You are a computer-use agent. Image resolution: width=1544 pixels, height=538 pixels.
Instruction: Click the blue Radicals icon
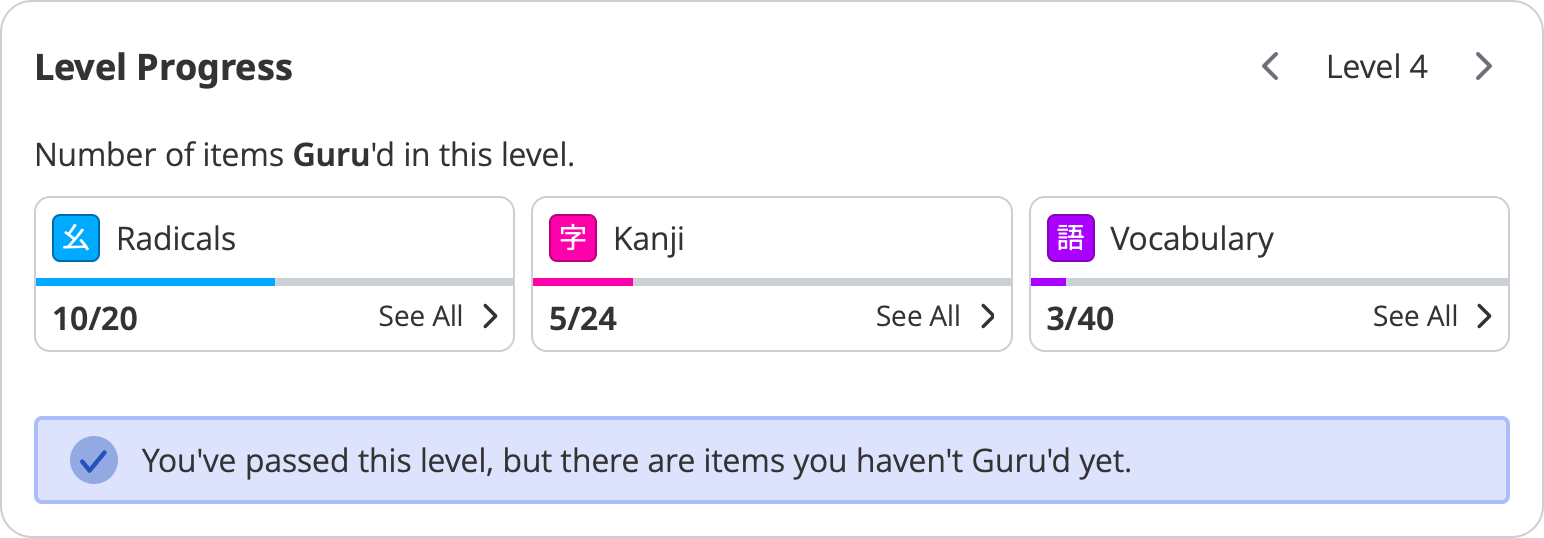coord(76,239)
